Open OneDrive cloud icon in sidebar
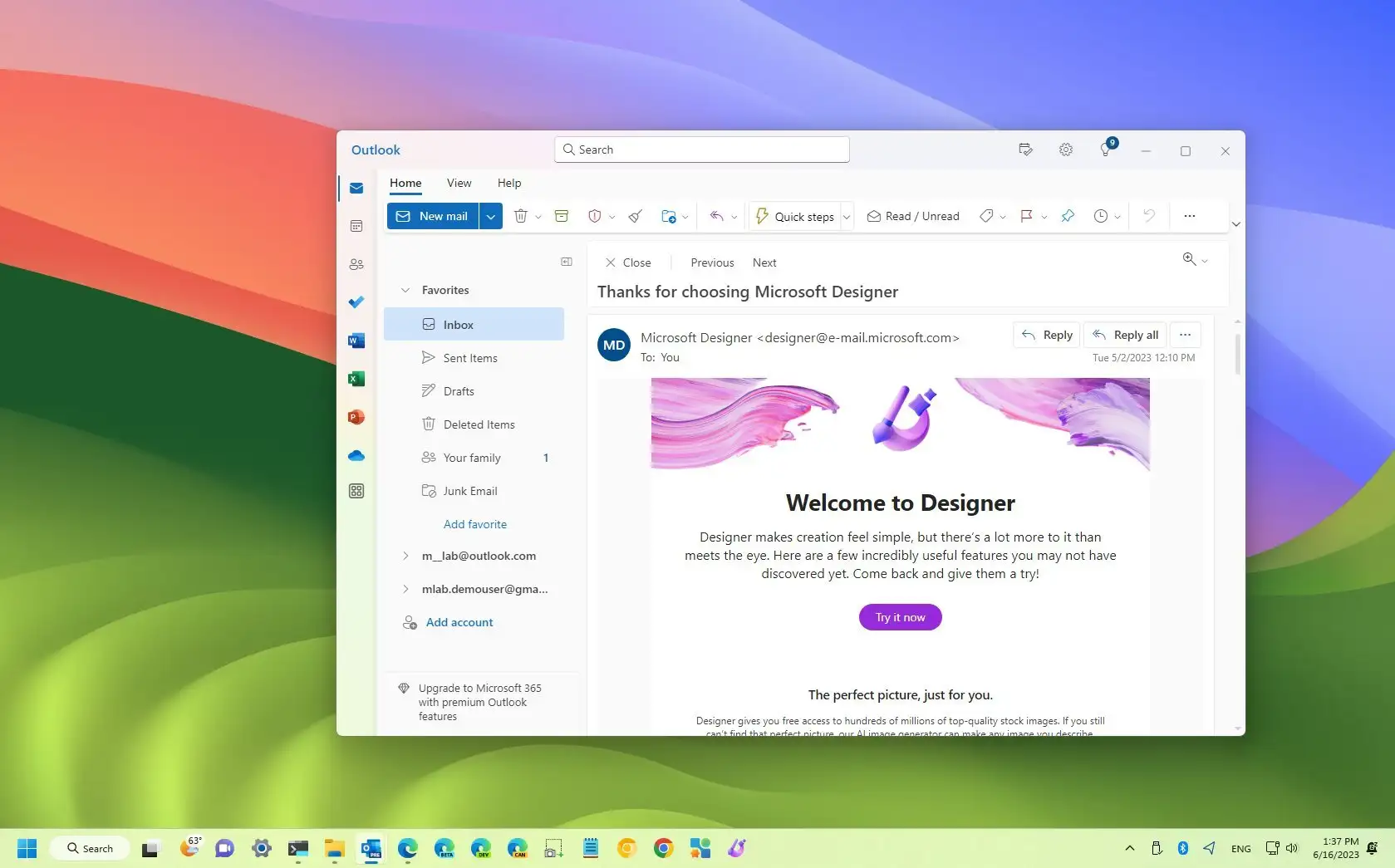This screenshot has width=1395, height=868. point(356,455)
